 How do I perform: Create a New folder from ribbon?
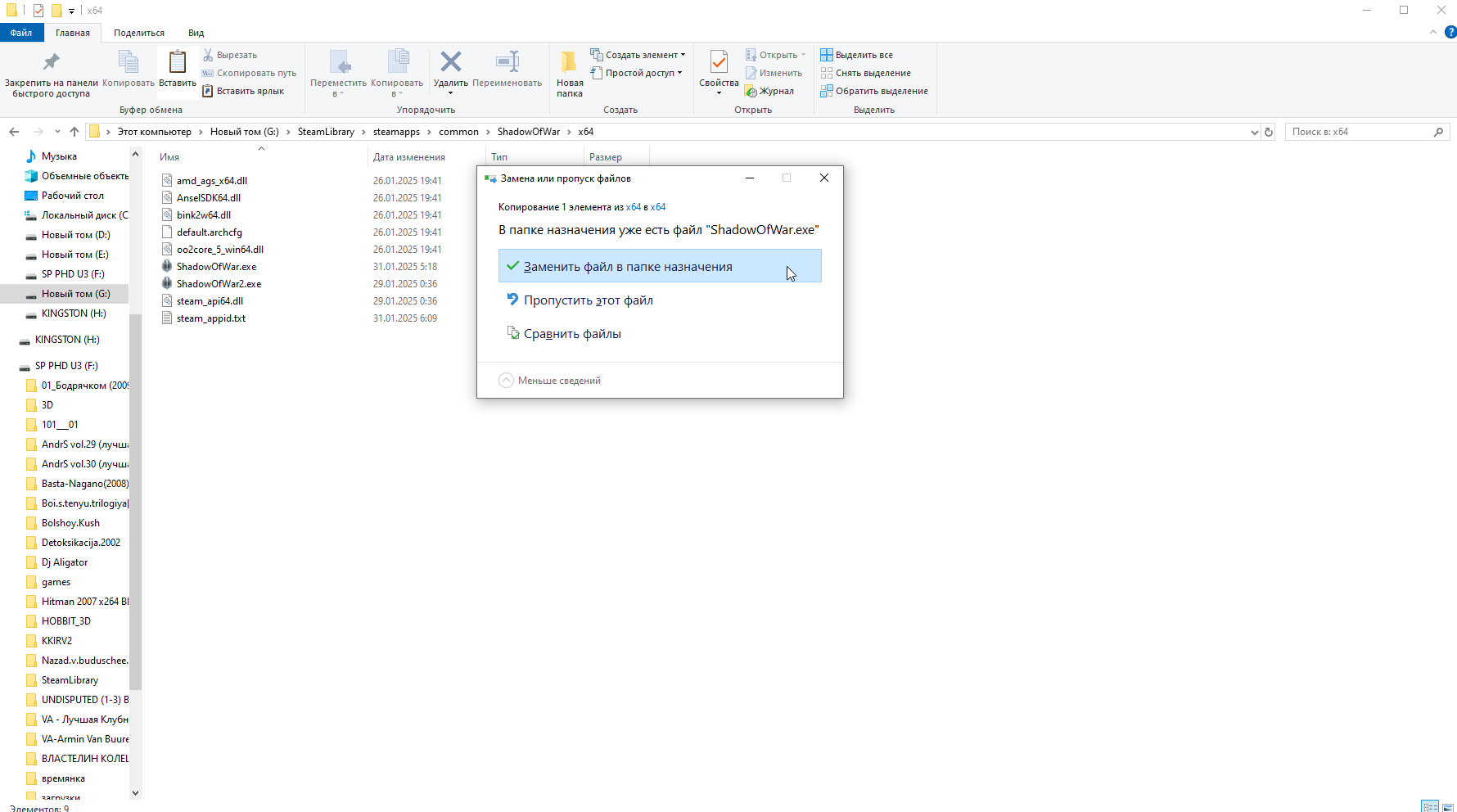(570, 74)
